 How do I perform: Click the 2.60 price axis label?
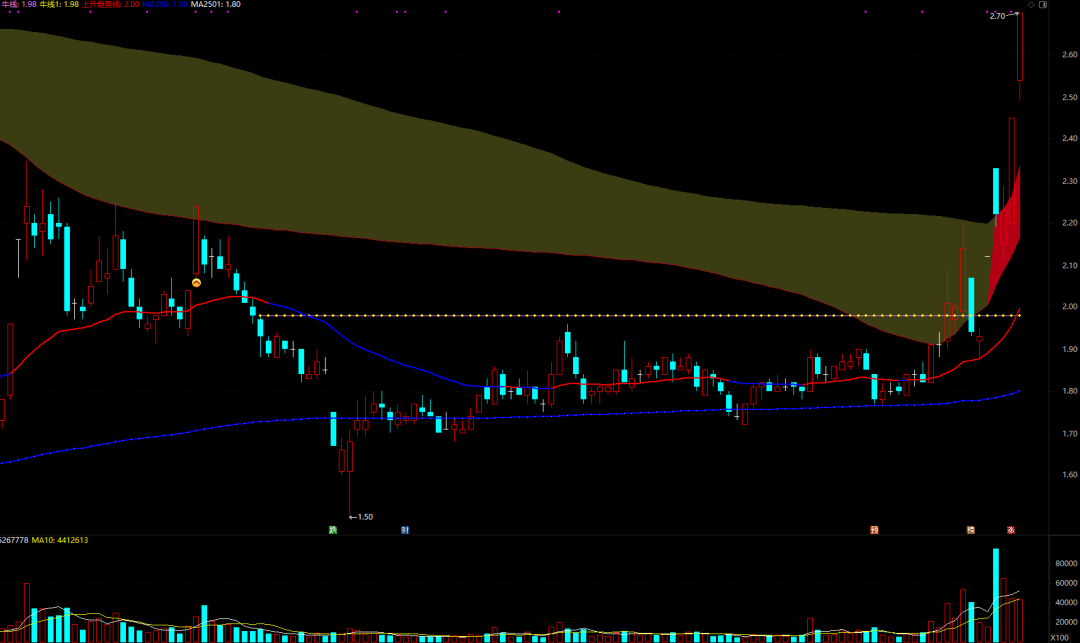(x=1070, y=54)
